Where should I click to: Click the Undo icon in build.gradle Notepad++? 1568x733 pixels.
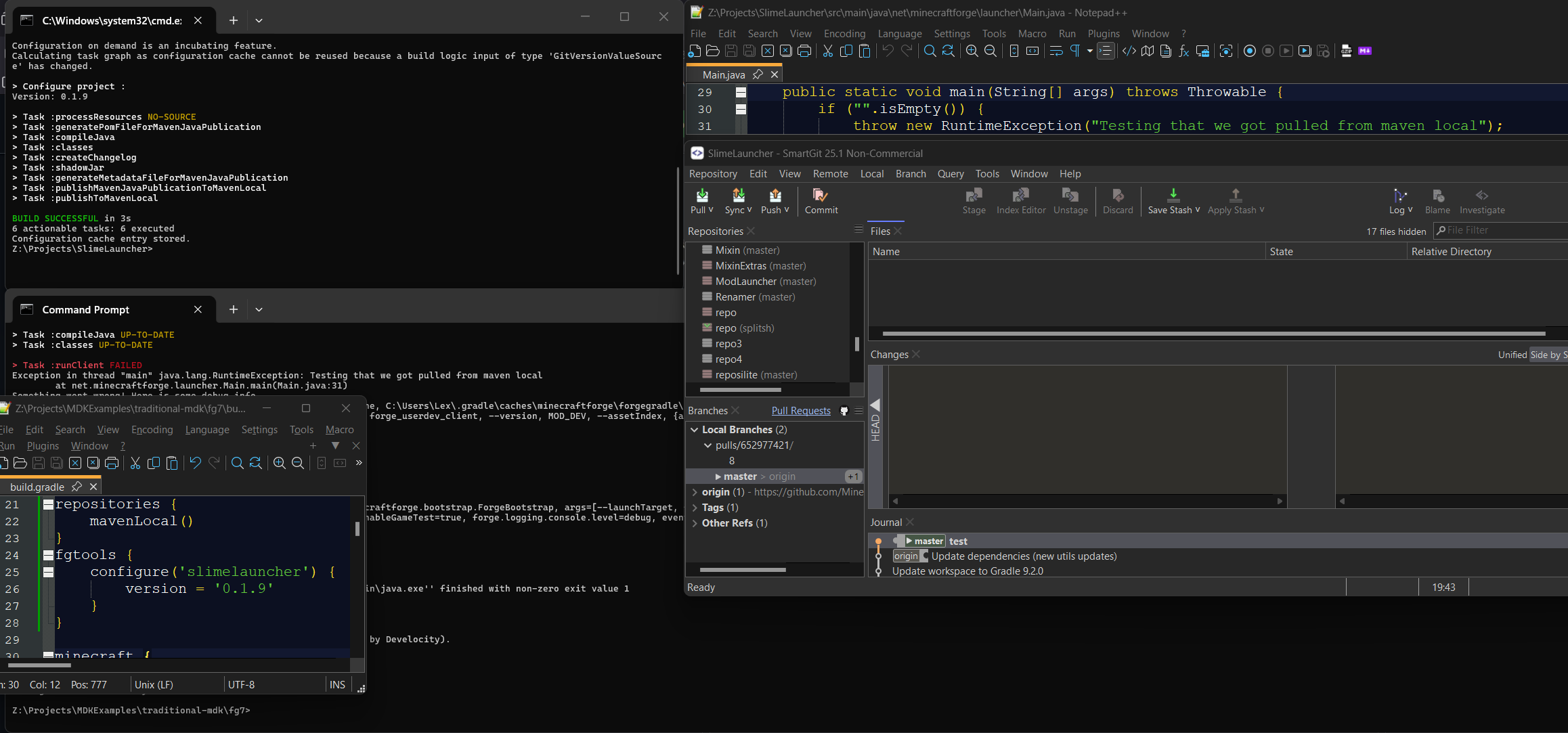[195, 463]
